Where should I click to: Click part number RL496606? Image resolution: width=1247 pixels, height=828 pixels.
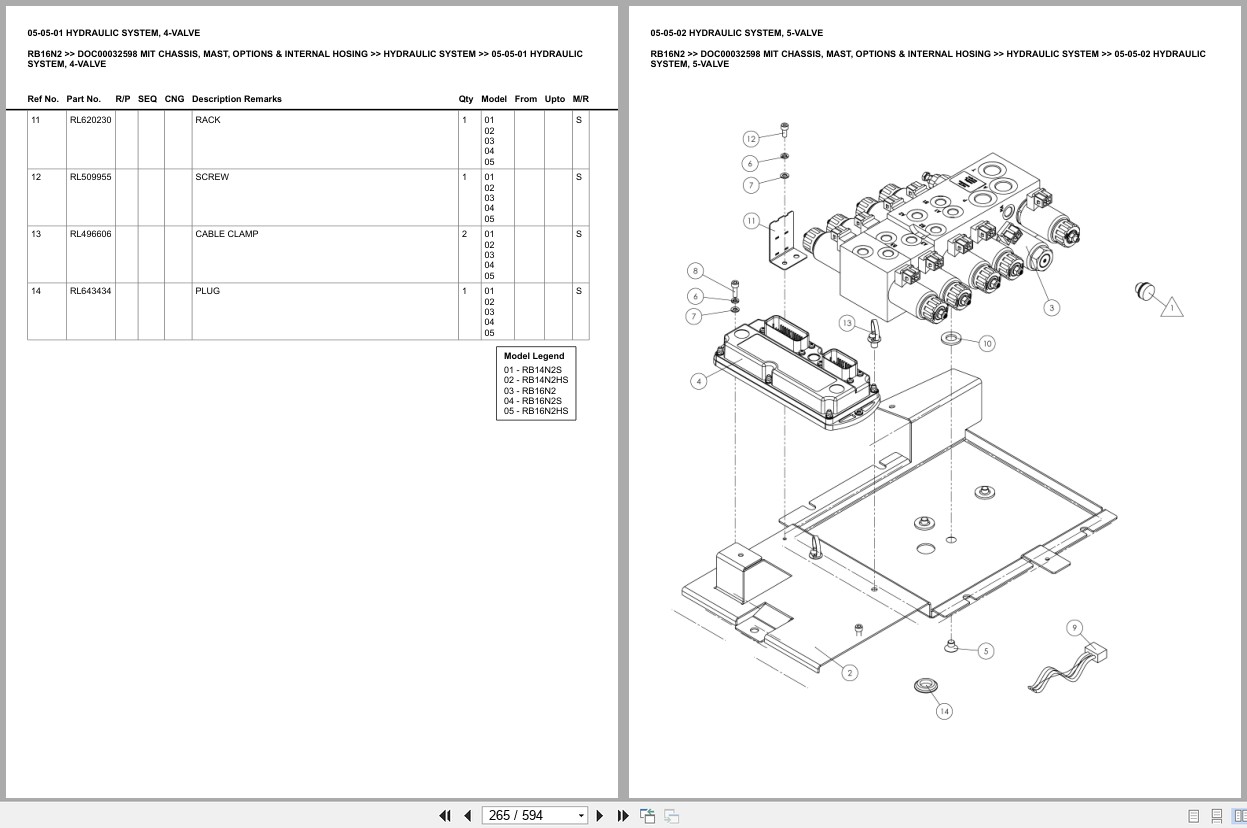pyautogui.click(x=90, y=234)
